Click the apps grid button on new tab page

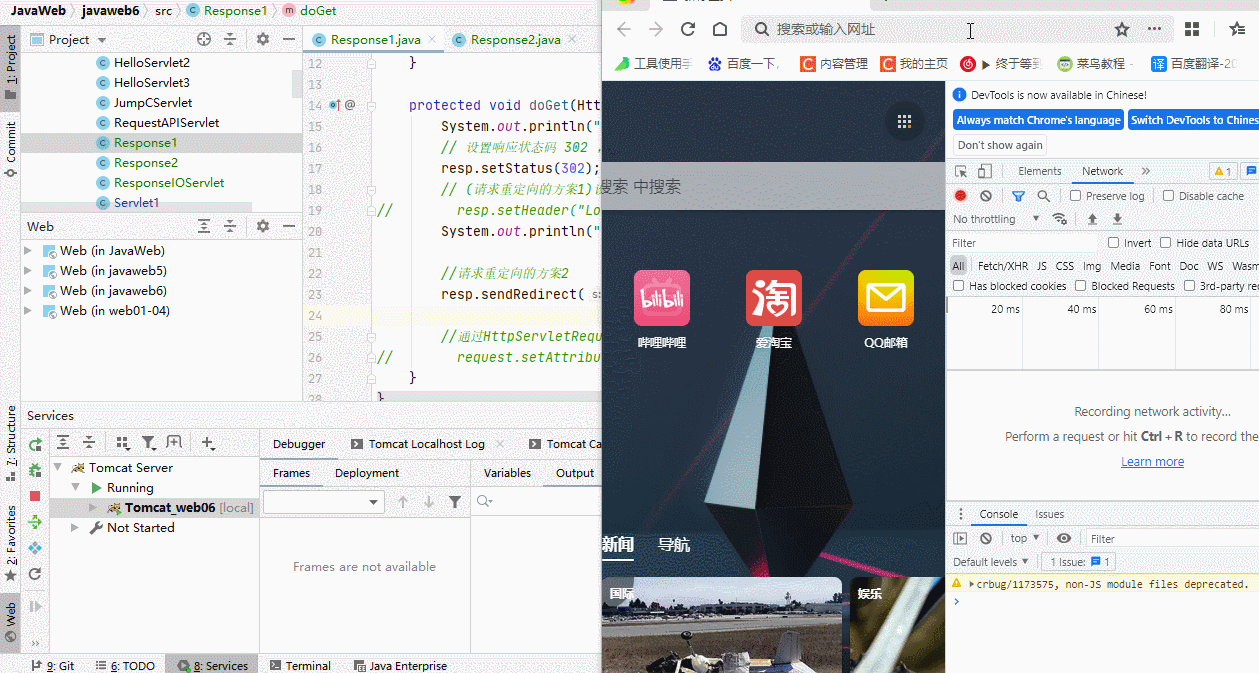tap(905, 122)
